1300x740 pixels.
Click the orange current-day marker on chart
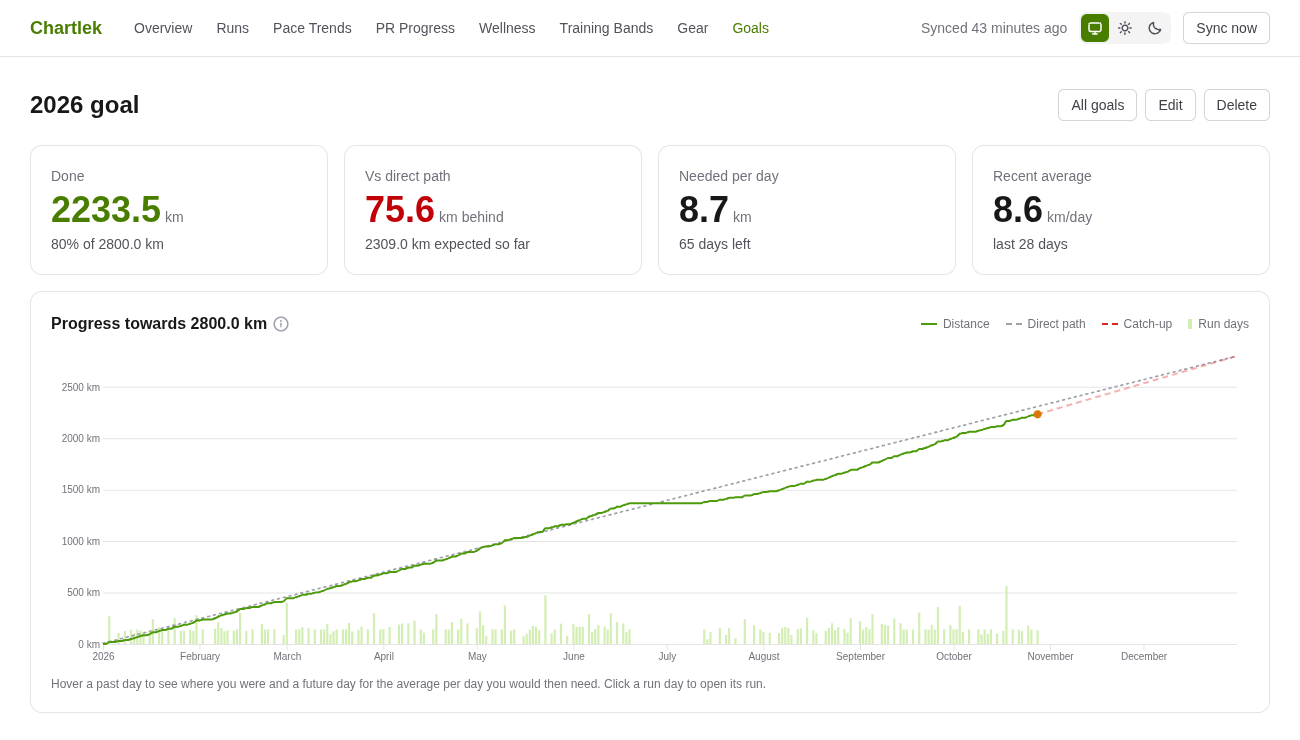1037,414
